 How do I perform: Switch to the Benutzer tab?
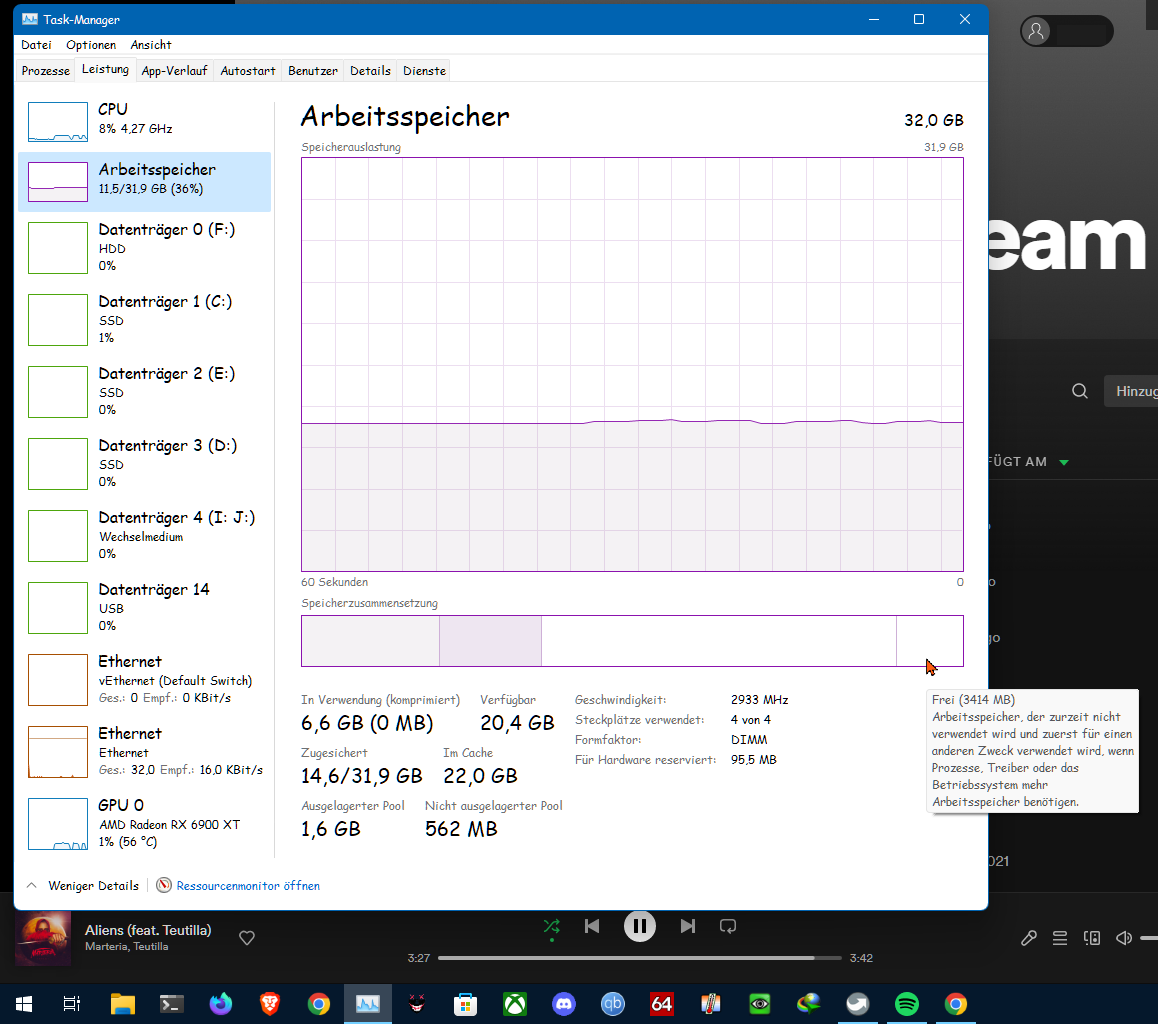(x=312, y=71)
